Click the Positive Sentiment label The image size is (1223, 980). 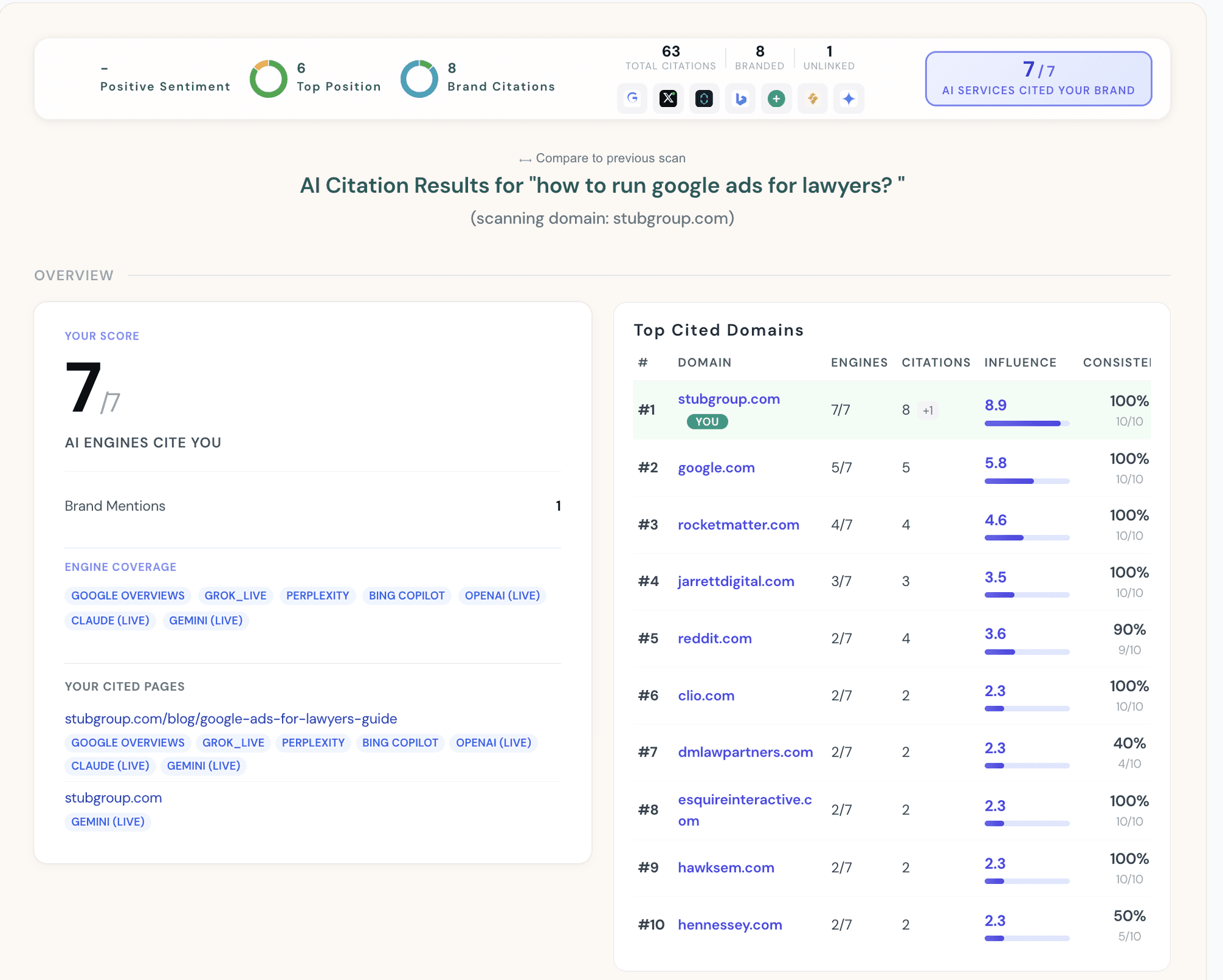coord(165,86)
